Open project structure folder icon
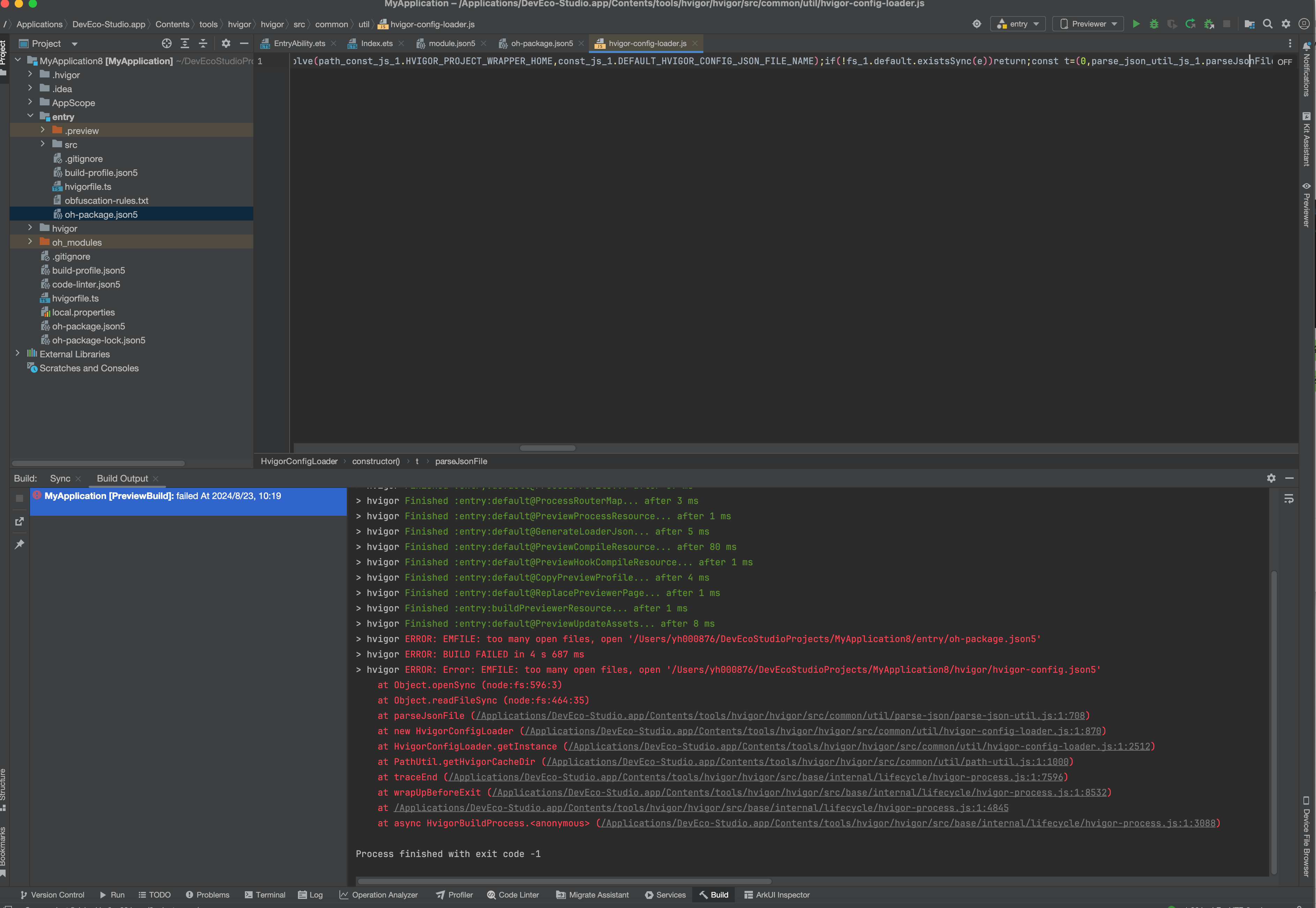Screen dimensions: 1316x908 pyautogui.click(x=1249, y=24)
